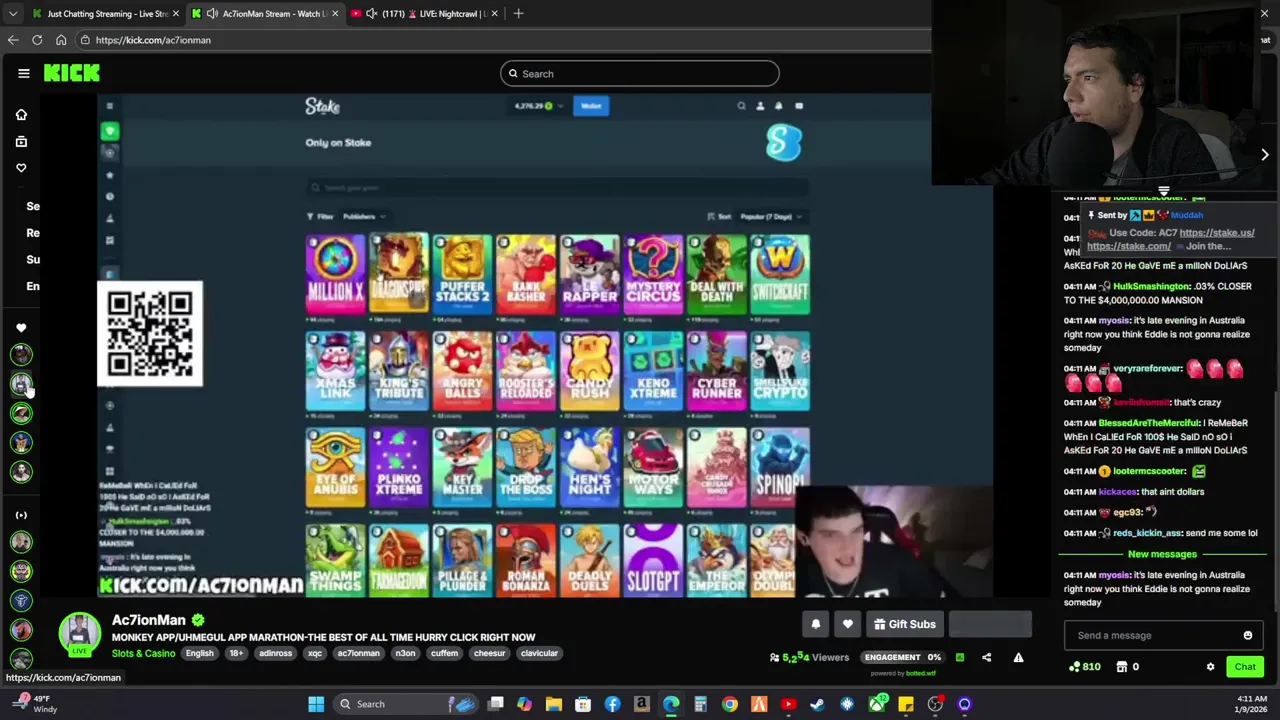Open veryrareforever's chat profile

pyautogui.click(x=1148, y=368)
